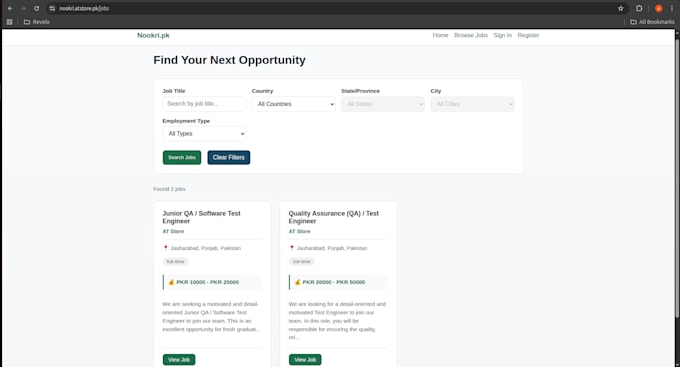Viewport: 680px width, 367px height.
Task: Focus the Job Title search field
Action: point(204,104)
